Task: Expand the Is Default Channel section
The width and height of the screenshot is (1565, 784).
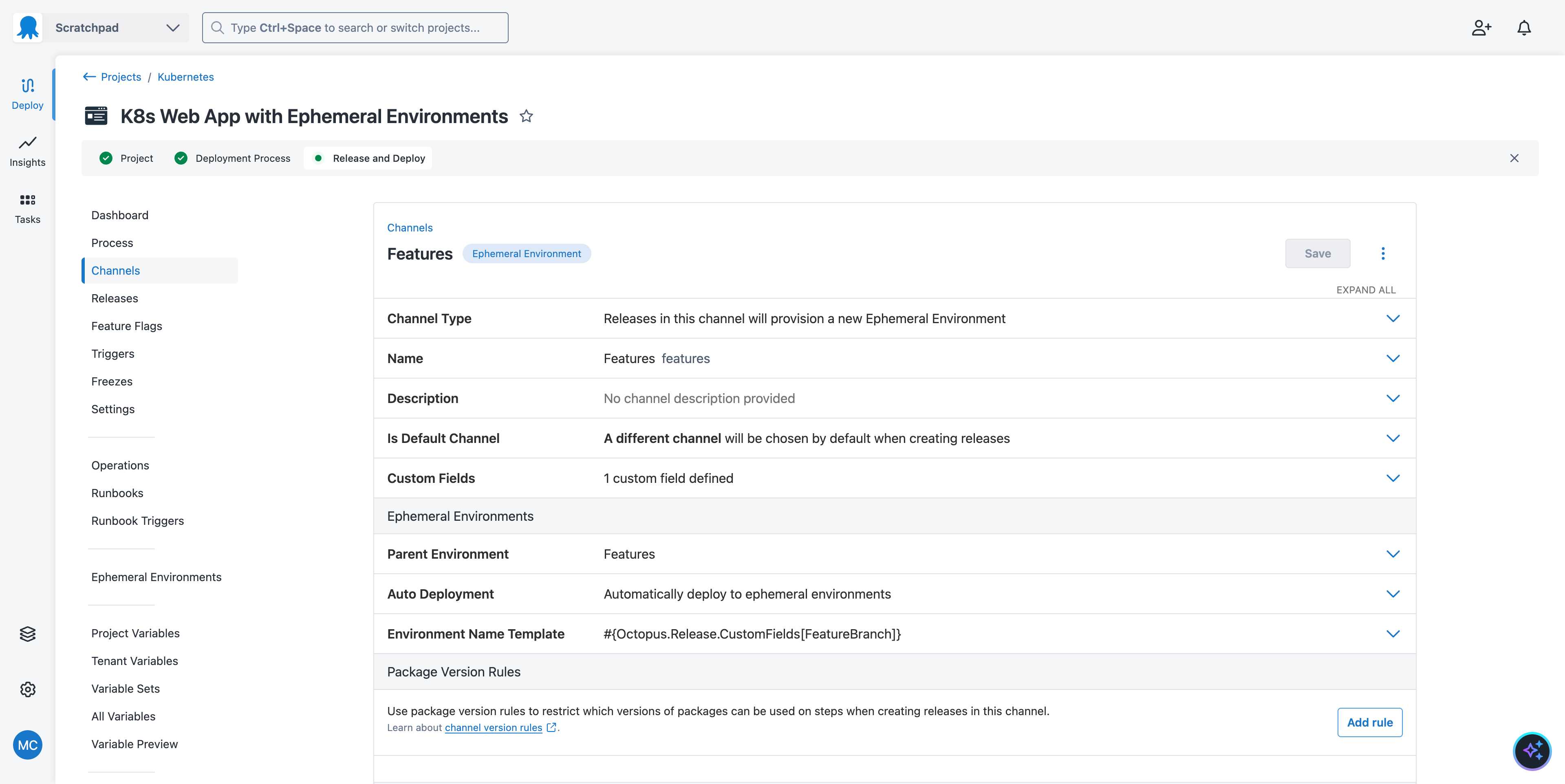Action: [1393, 438]
